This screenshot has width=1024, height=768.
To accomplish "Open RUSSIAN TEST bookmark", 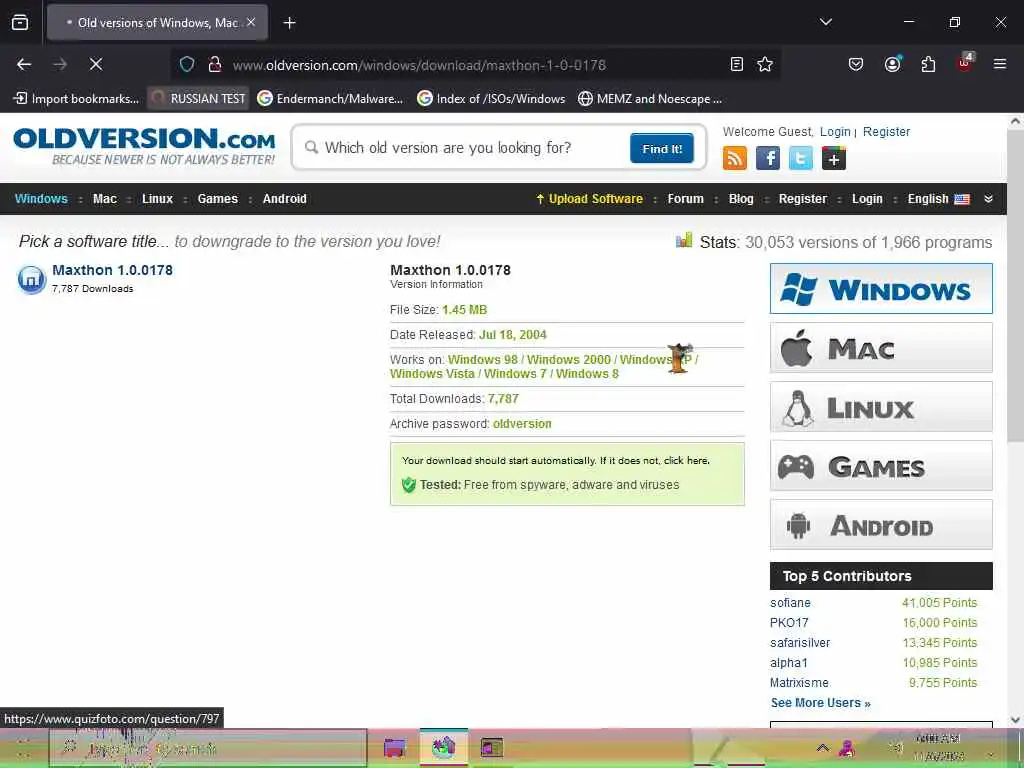I will pyautogui.click(x=199, y=99).
